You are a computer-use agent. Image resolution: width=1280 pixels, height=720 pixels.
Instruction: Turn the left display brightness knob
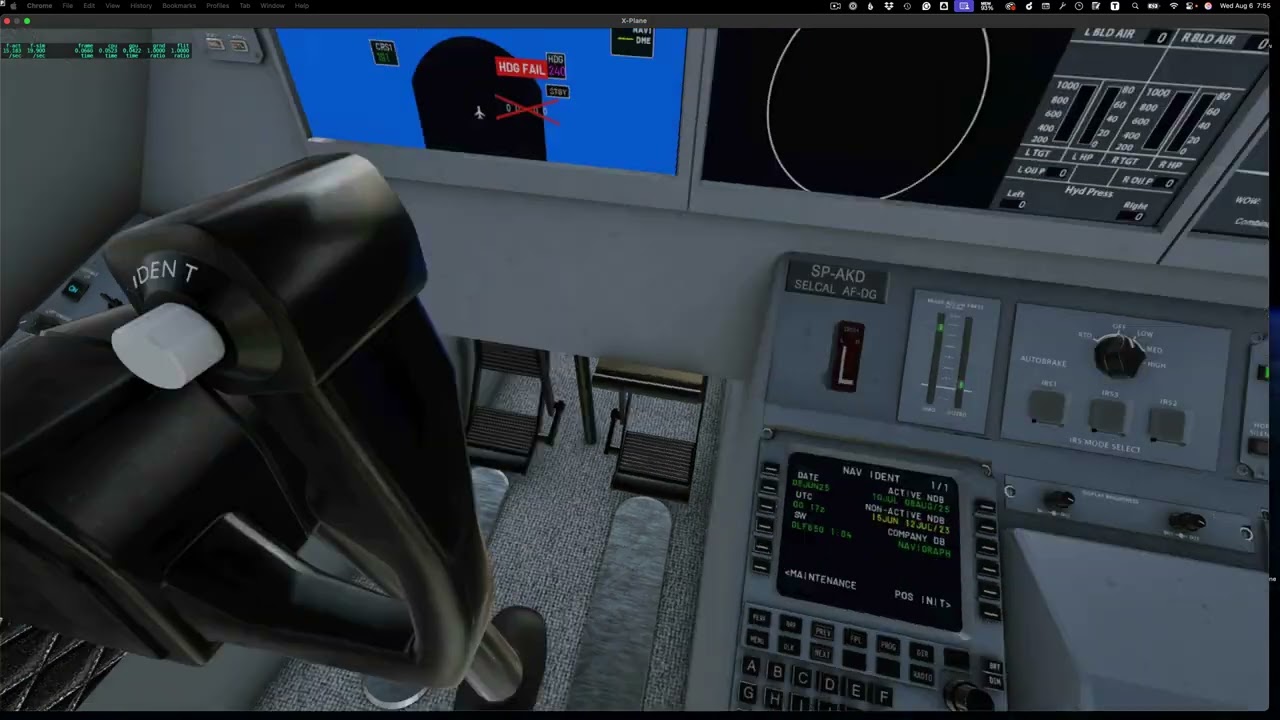[x=1060, y=499]
